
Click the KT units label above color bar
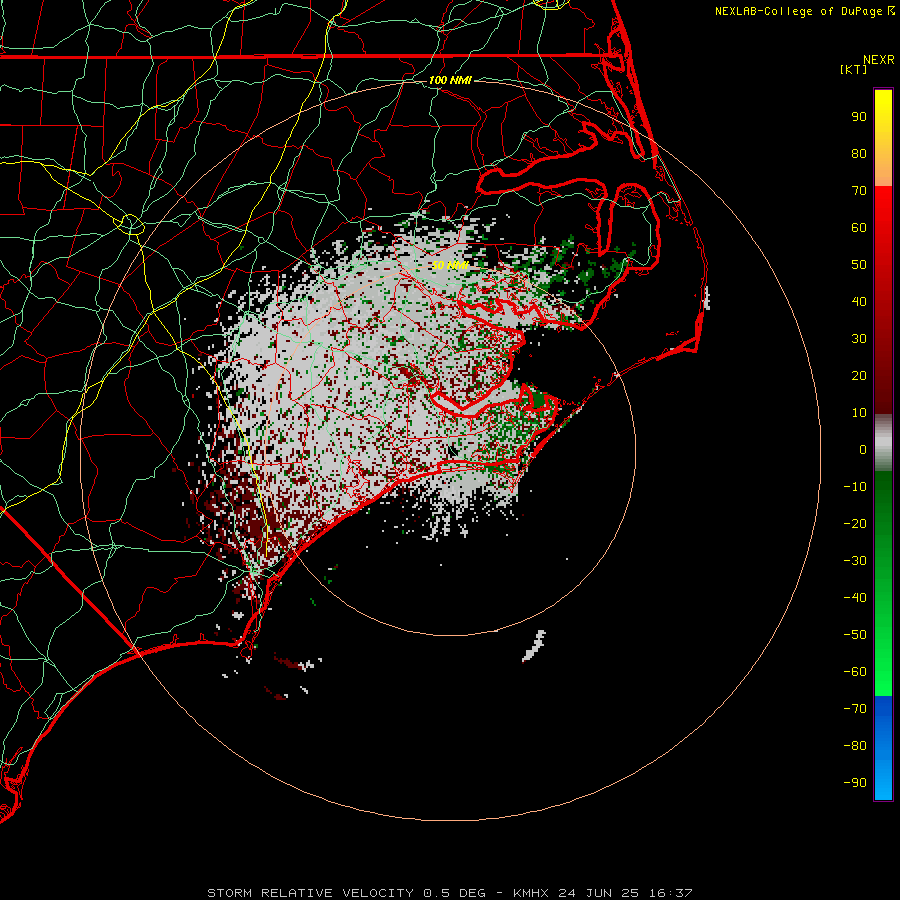[854, 69]
